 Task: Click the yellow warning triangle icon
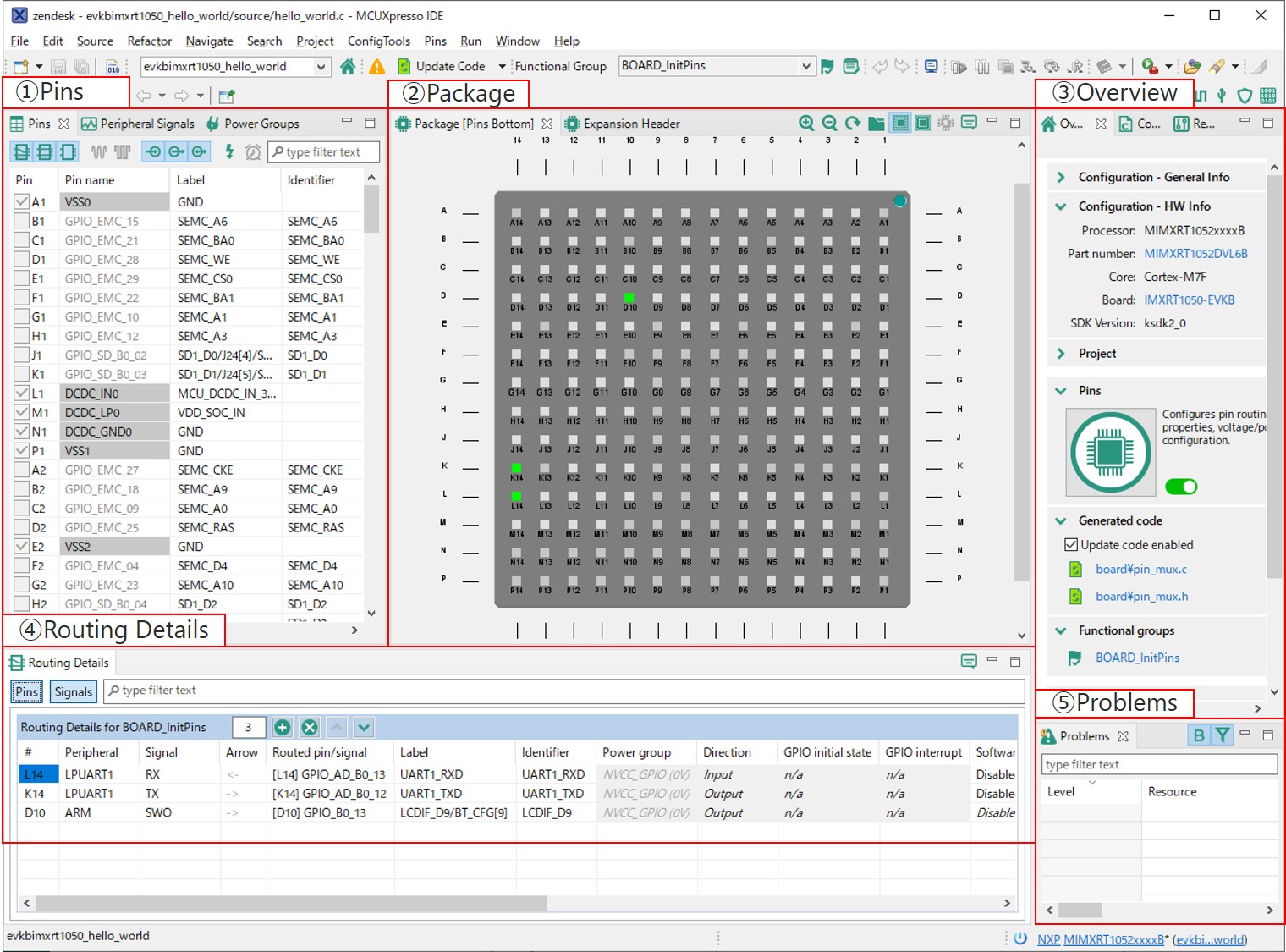(x=377, y=66)
